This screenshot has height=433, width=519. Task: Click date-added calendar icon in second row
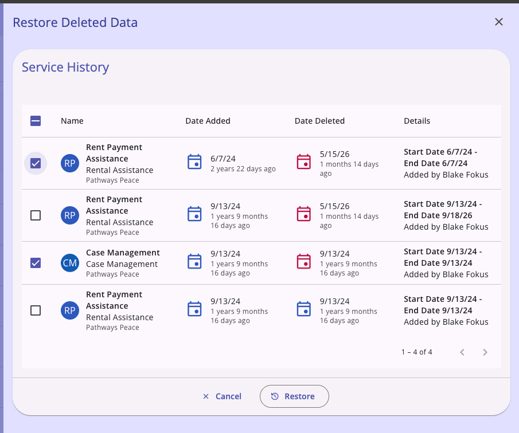pos(194,214)
